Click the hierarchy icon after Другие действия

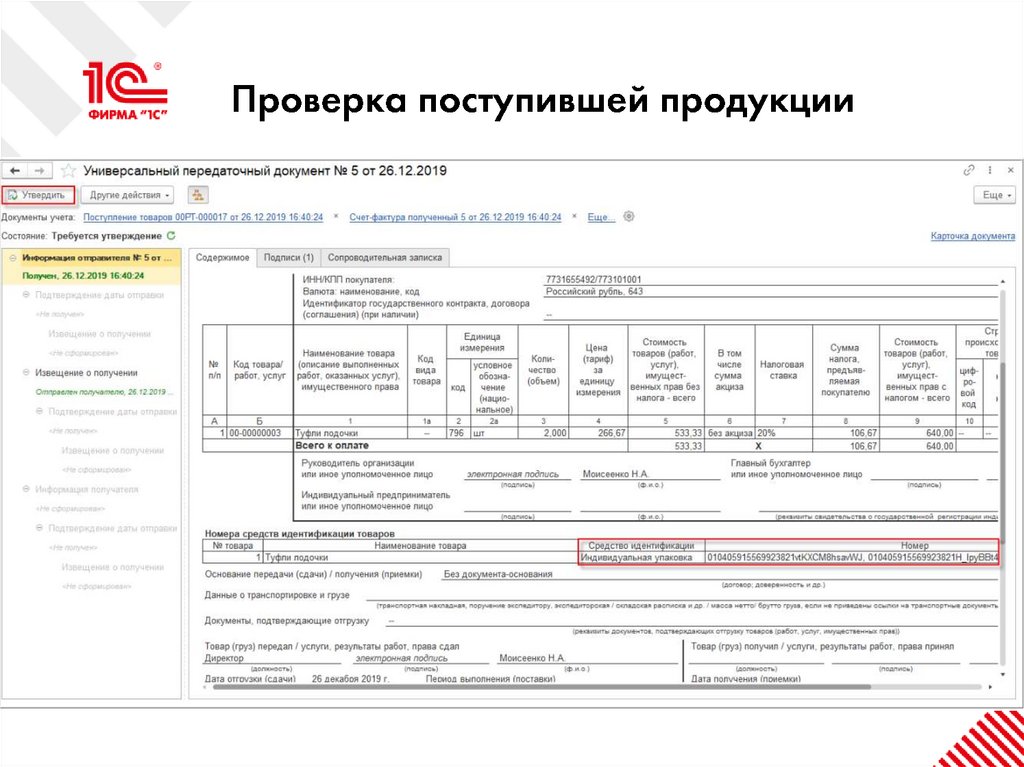tap(197, 195)
